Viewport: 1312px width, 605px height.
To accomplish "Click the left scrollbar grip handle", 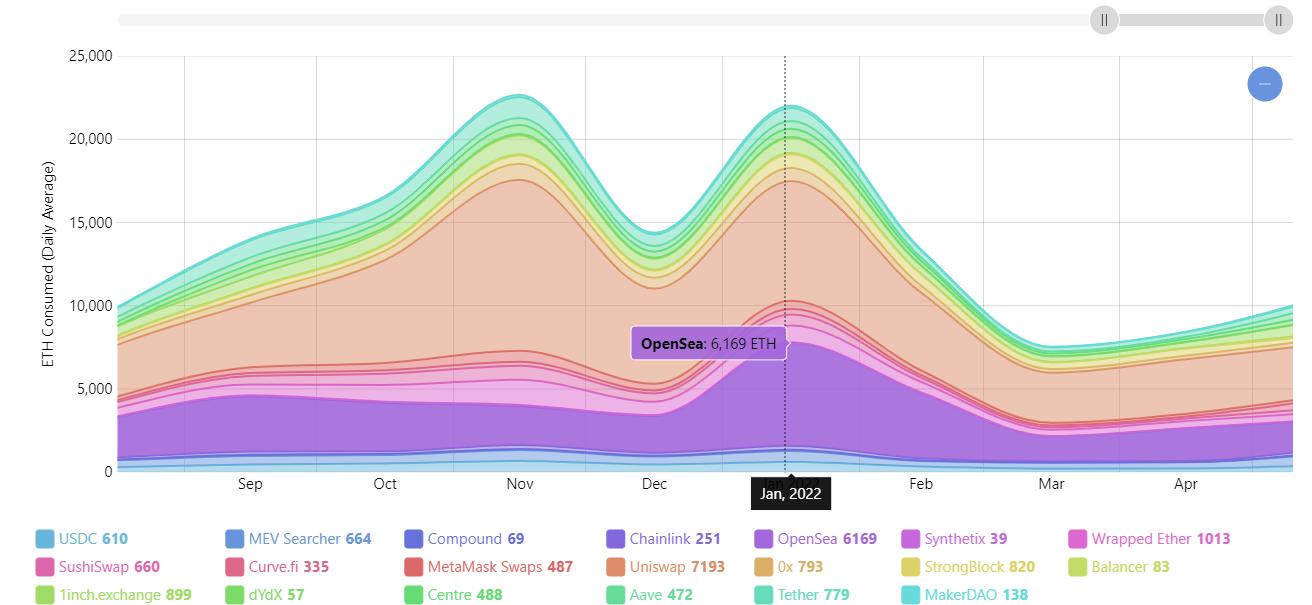I will pyautogui.click(x=1104, y=20).
